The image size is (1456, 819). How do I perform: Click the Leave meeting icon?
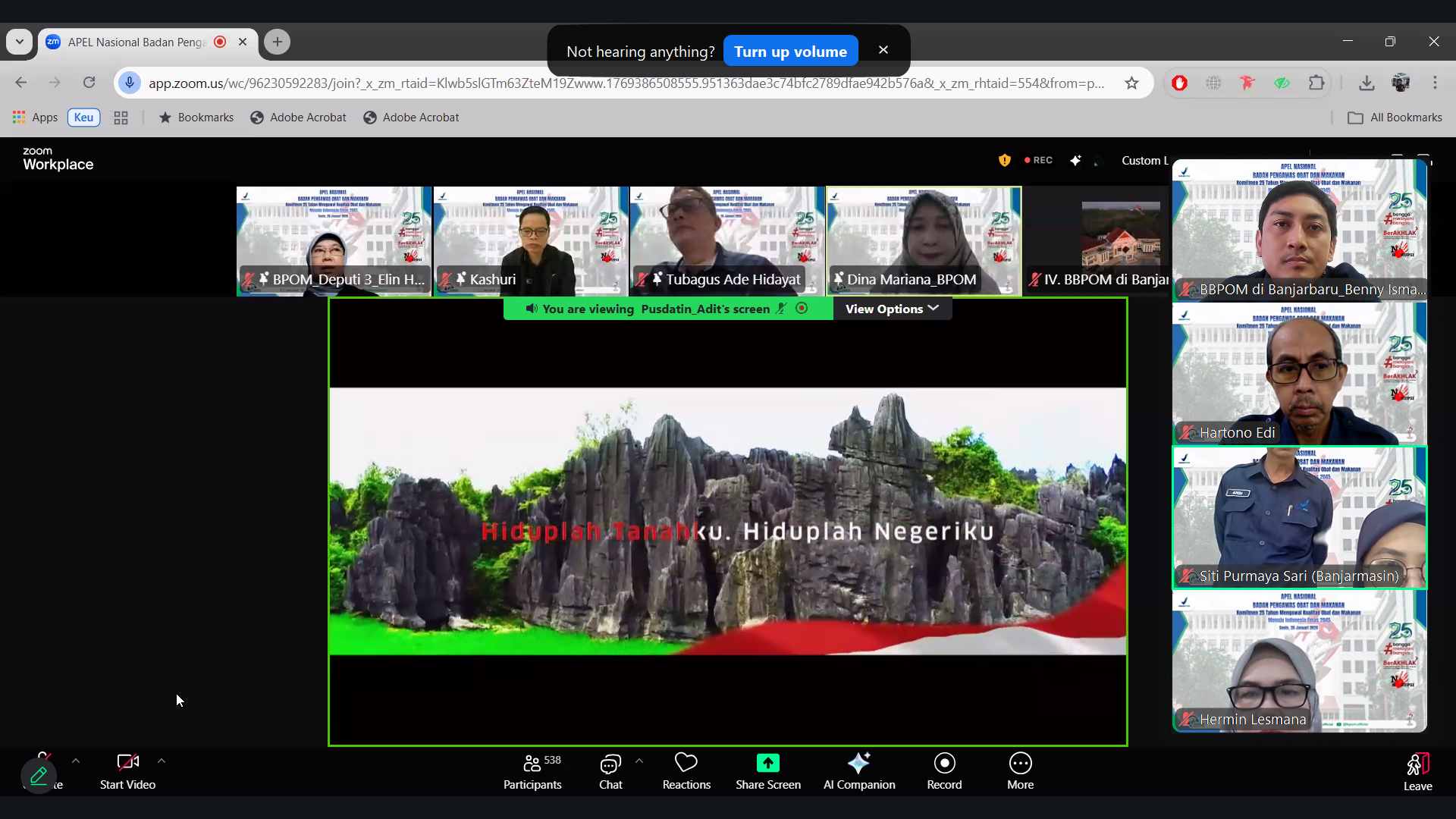coord(1417,764)
